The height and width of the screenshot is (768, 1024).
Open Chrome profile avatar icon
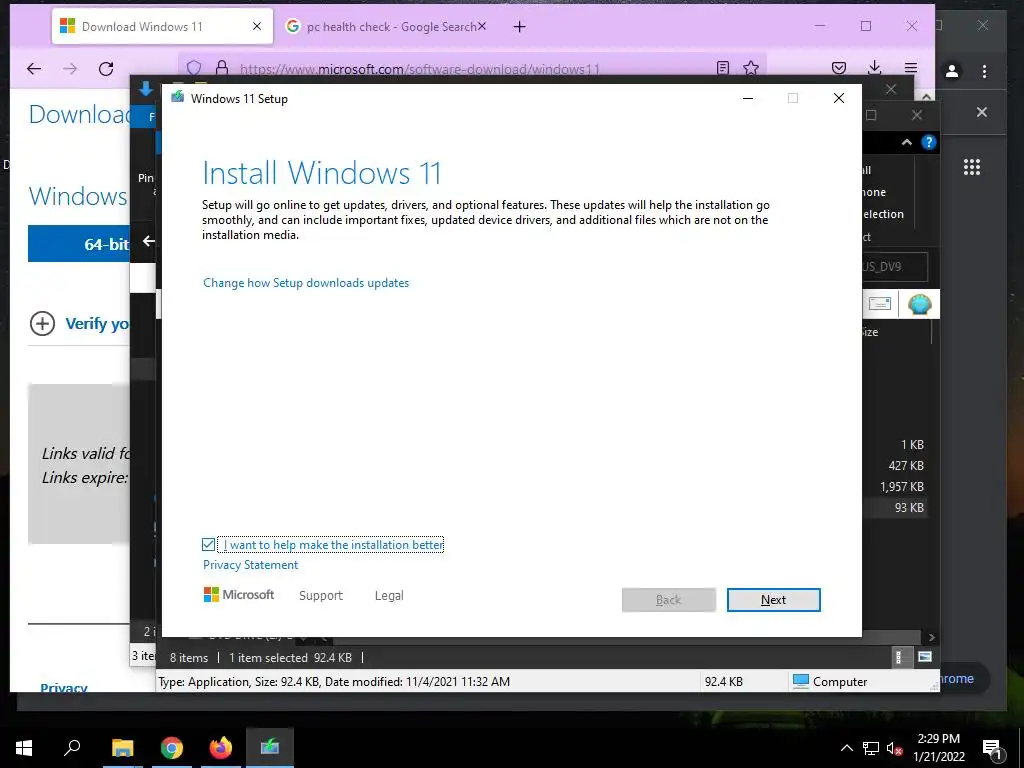(952, 71)
